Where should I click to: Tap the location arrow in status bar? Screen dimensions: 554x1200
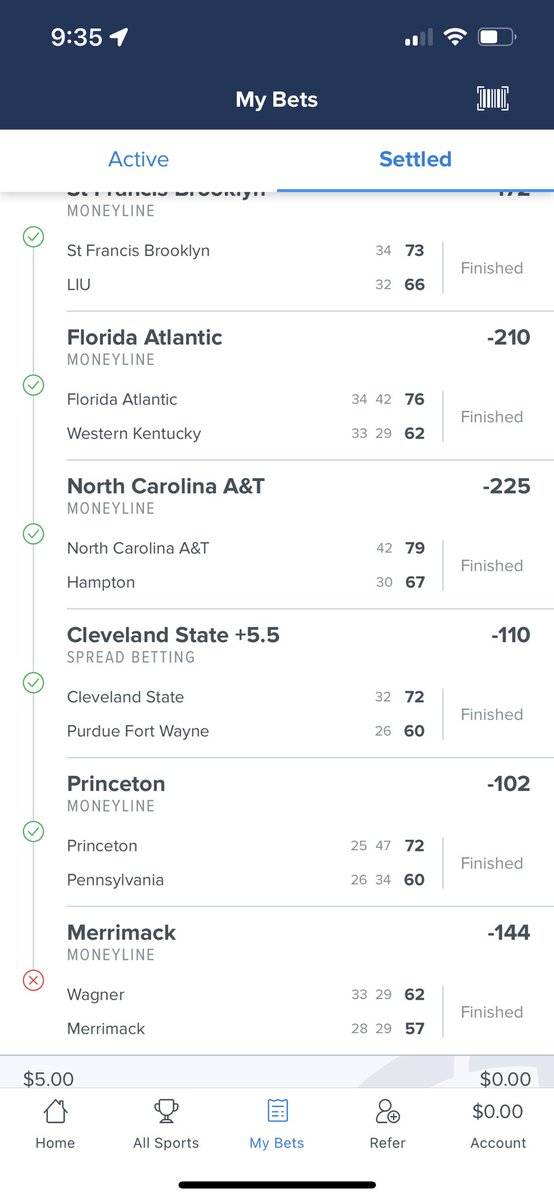pyautogui.click(x=120, y=38)
